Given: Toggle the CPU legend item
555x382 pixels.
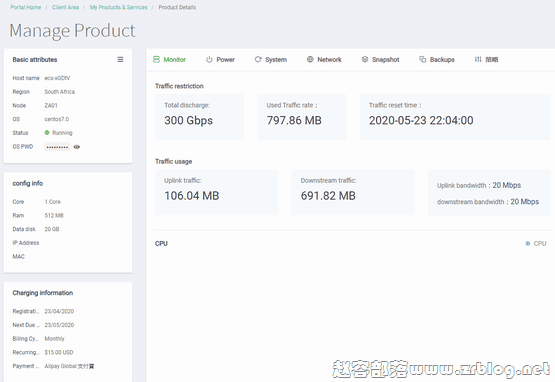Looking at the screenshot, I should point(536,244).
